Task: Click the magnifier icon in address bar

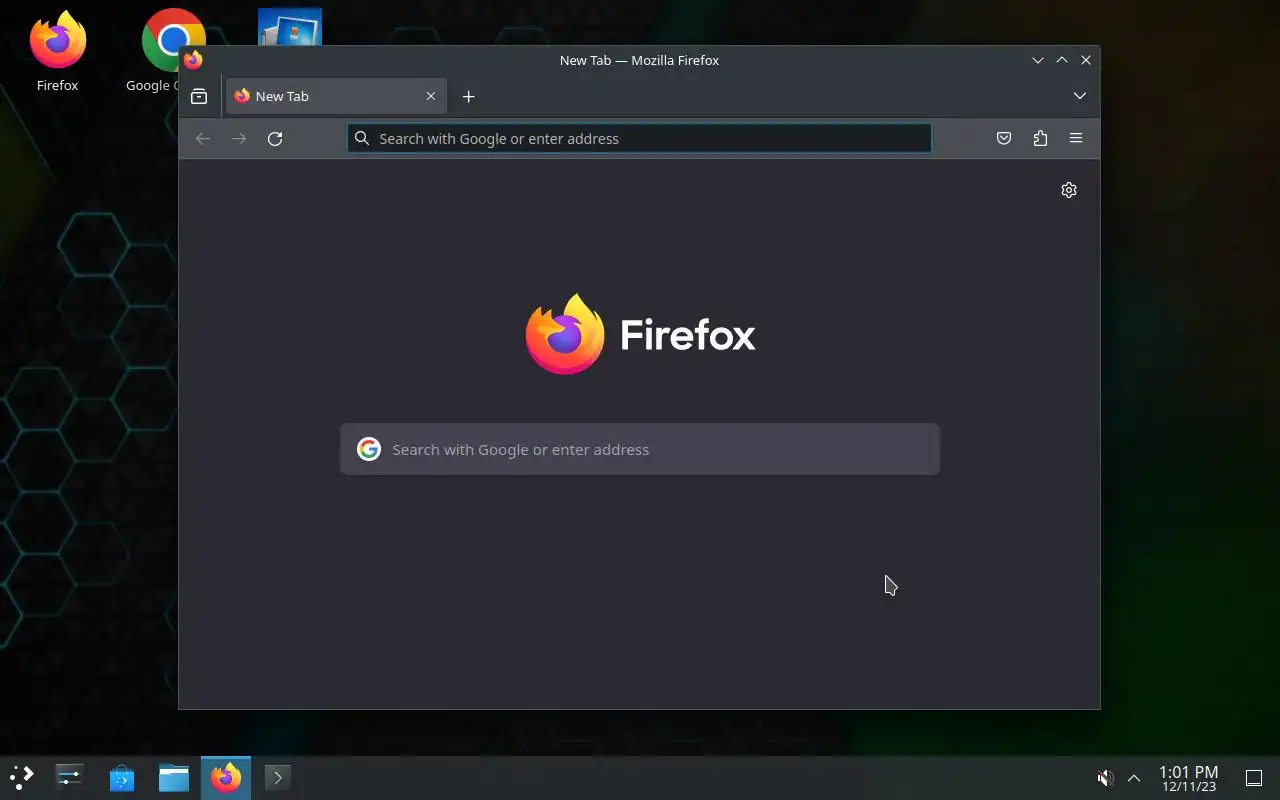Action: tap(362, 138)
